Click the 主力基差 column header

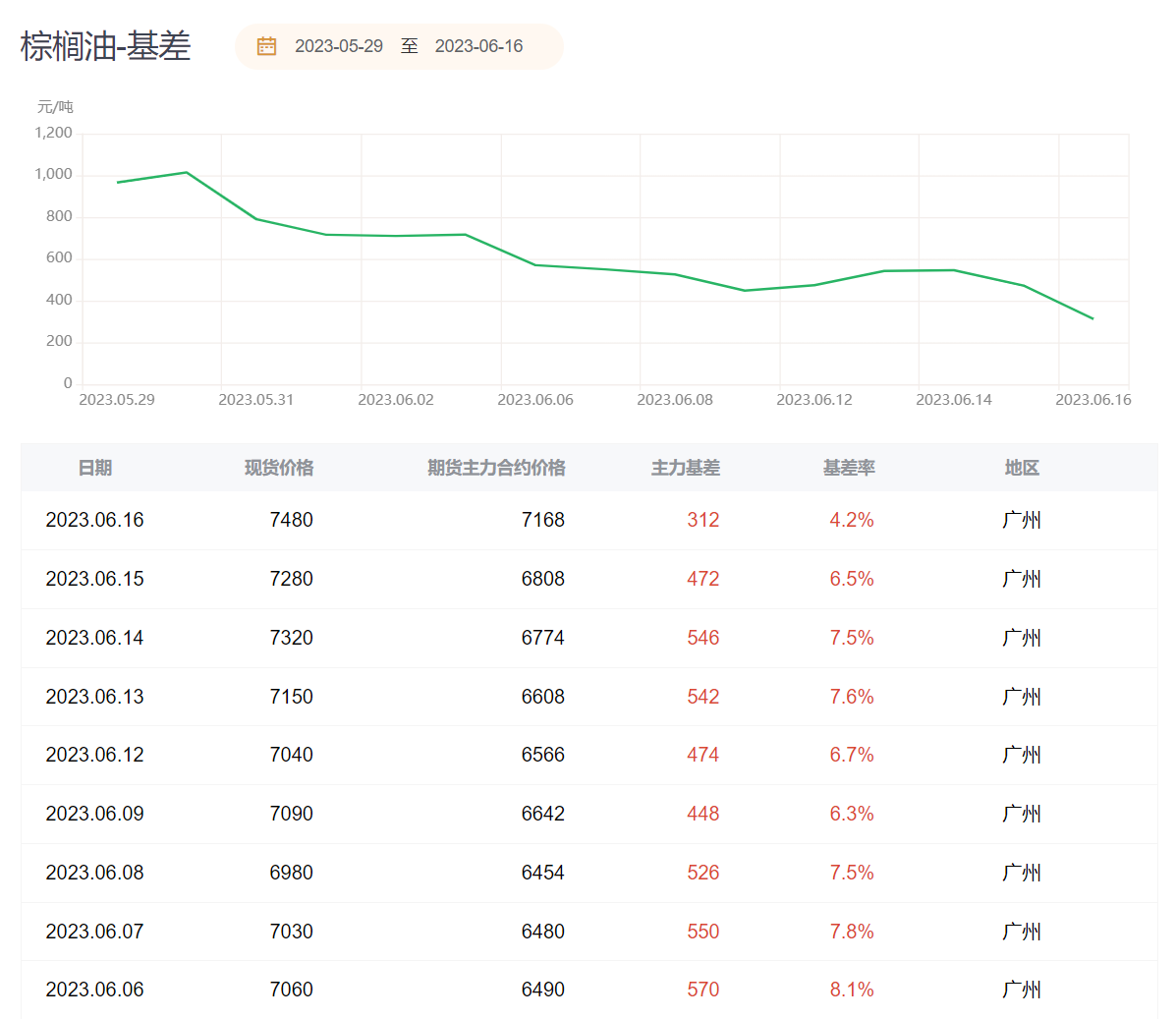click(x=686, y=469)
